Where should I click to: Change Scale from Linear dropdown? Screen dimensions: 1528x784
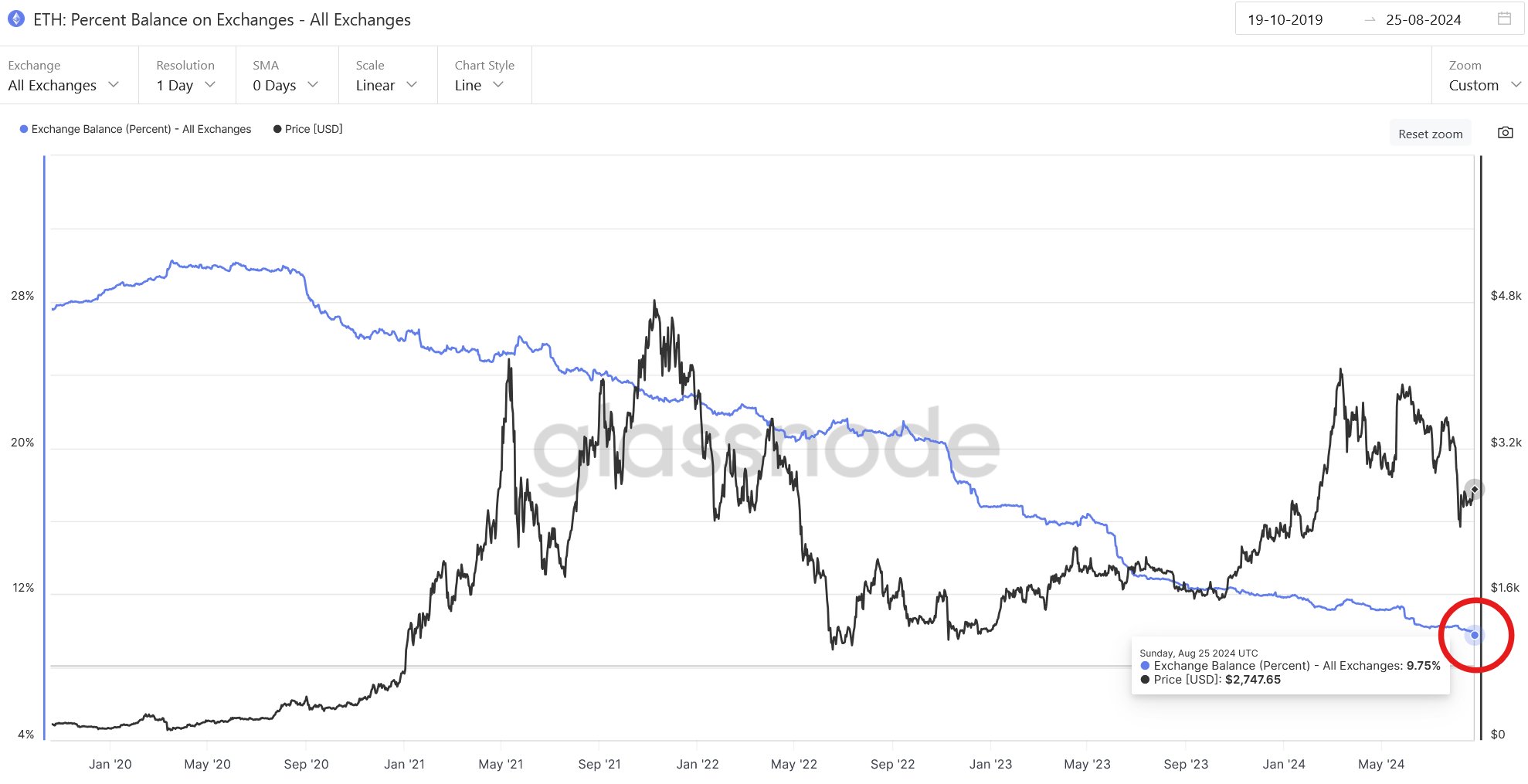point(386,85)
